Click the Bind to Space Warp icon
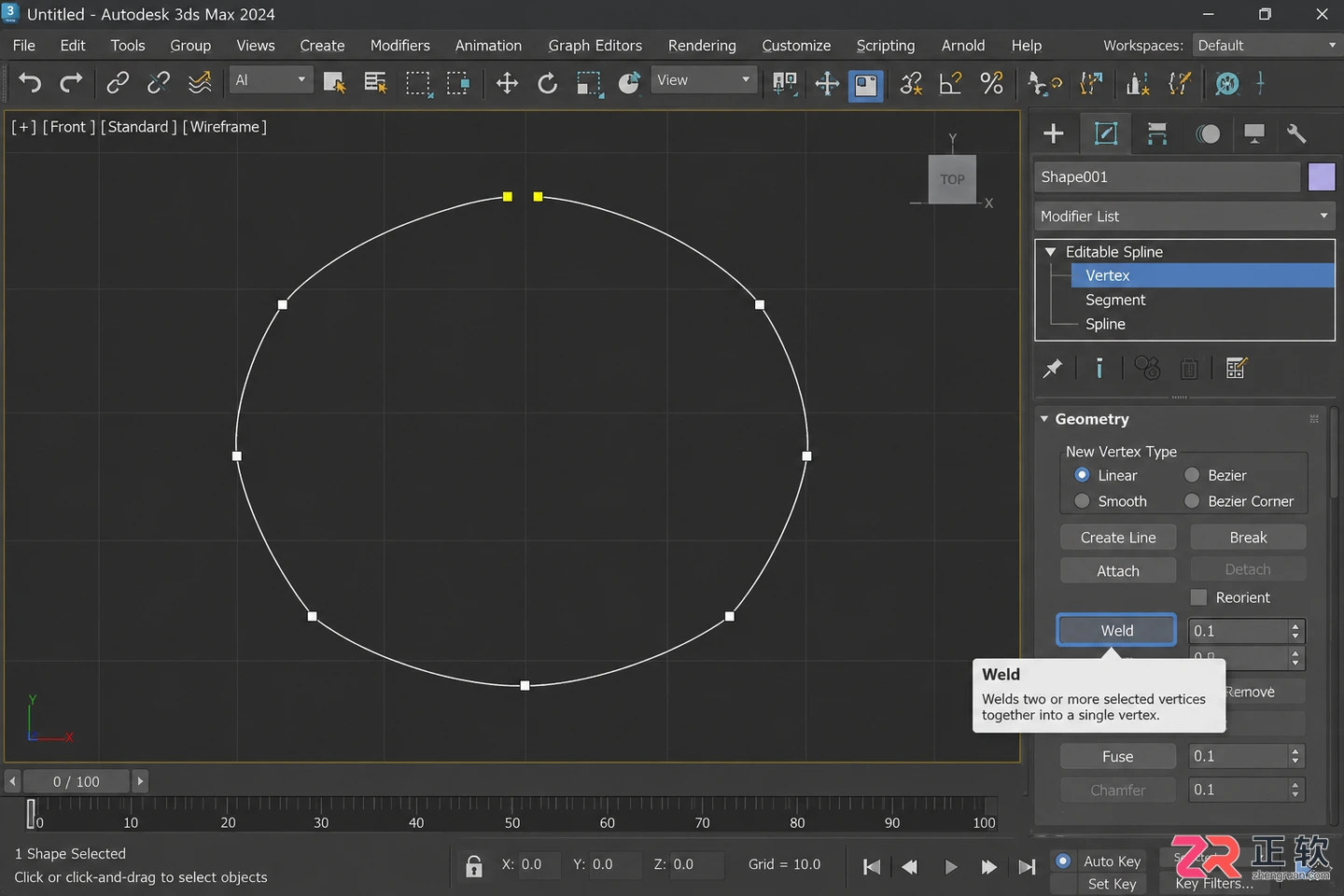The width and height of the screenshot is (1344, 896). point(200,84)
